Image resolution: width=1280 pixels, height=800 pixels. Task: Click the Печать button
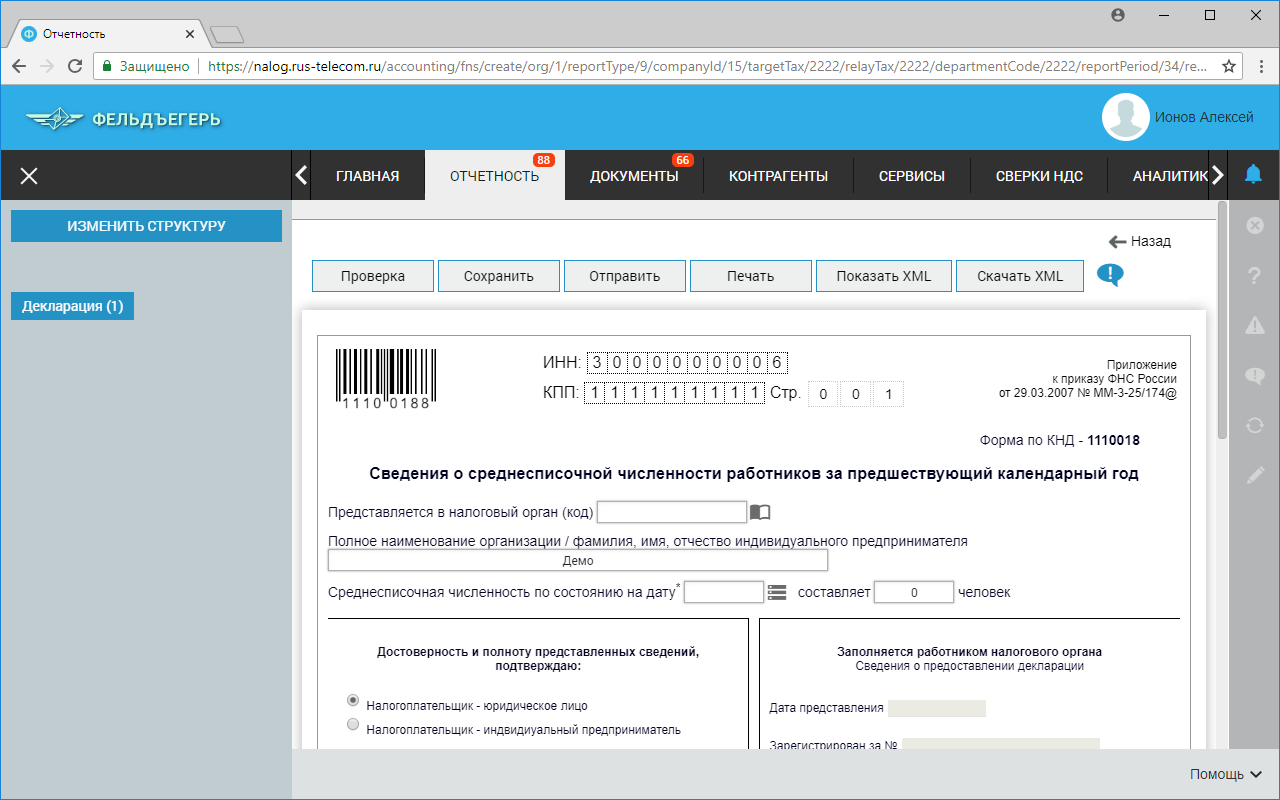751,276
